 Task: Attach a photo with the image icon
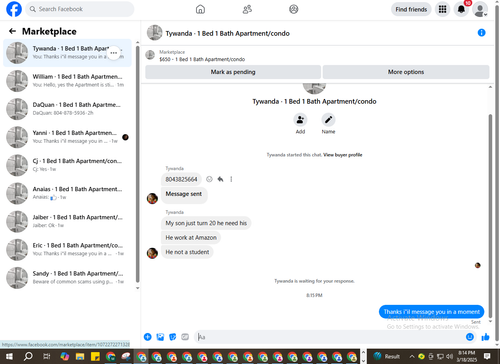(x=160, y=337)
